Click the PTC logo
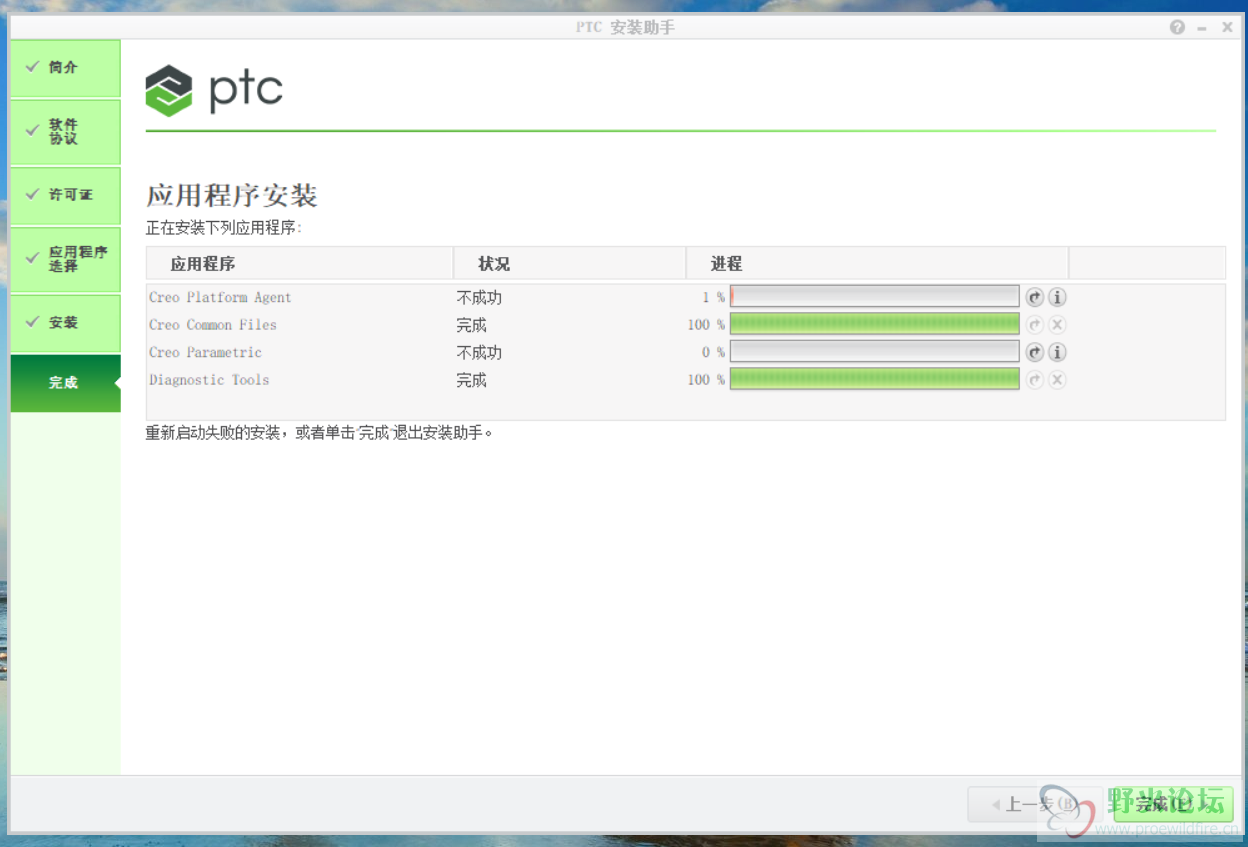Screen dimensions: 1248x847 point(214,90)
